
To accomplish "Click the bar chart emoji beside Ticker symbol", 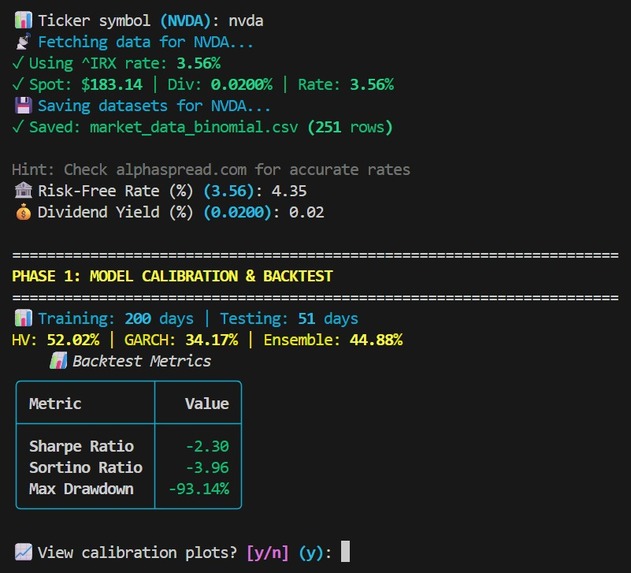I will (x=23, y=20).
